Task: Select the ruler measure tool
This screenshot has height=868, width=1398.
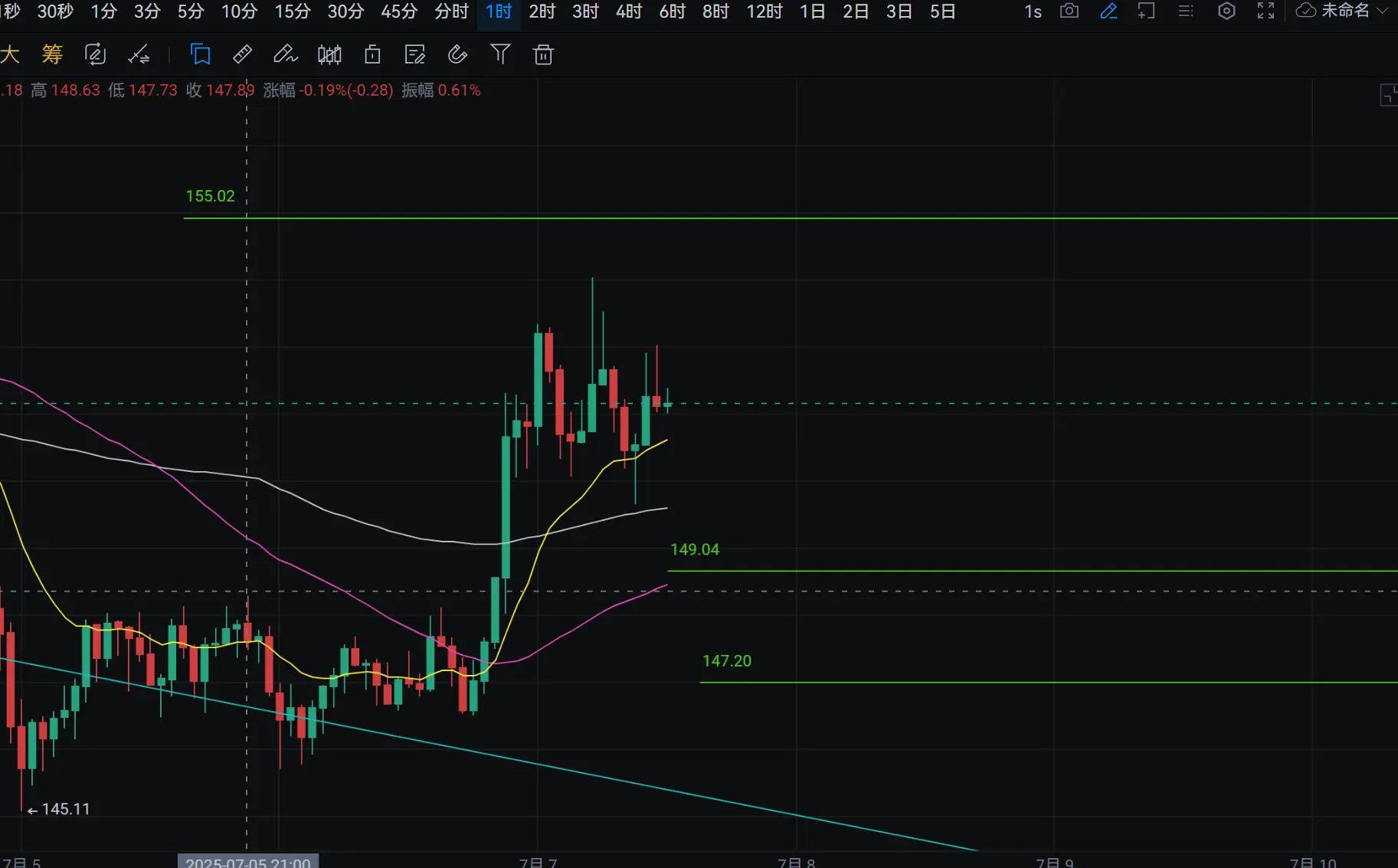Action: point(243,54)
